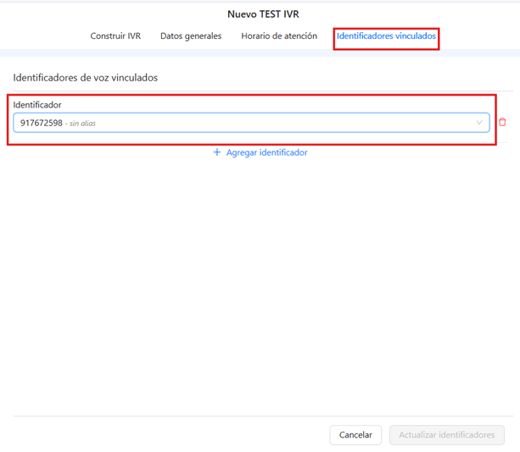Image resolution: width=520 pixels, height=452 pixels.
Task: Go to Horario de atención tab
Action: tap(279, 36)
